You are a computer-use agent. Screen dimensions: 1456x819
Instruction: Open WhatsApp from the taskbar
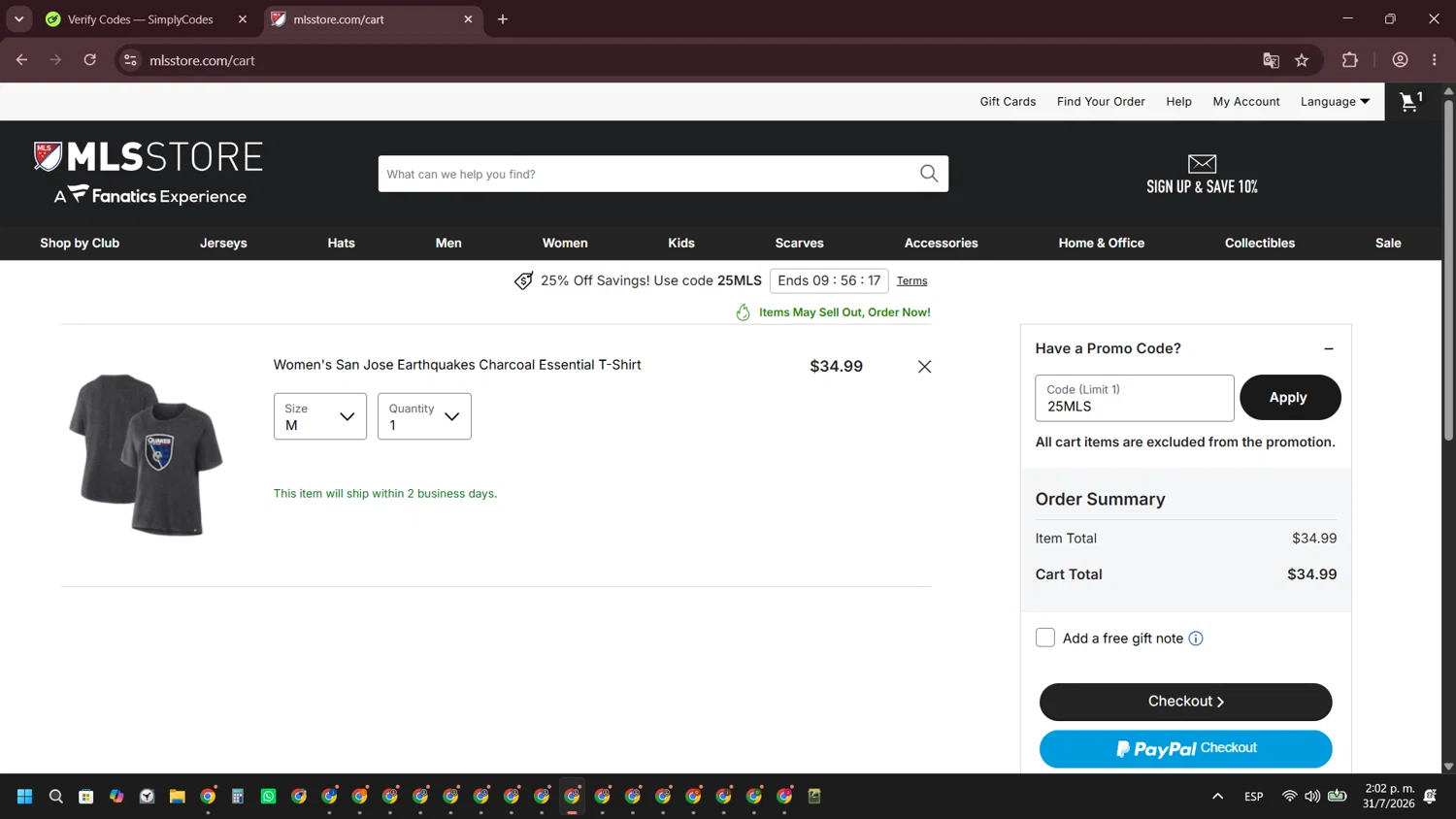click(269, 797)
